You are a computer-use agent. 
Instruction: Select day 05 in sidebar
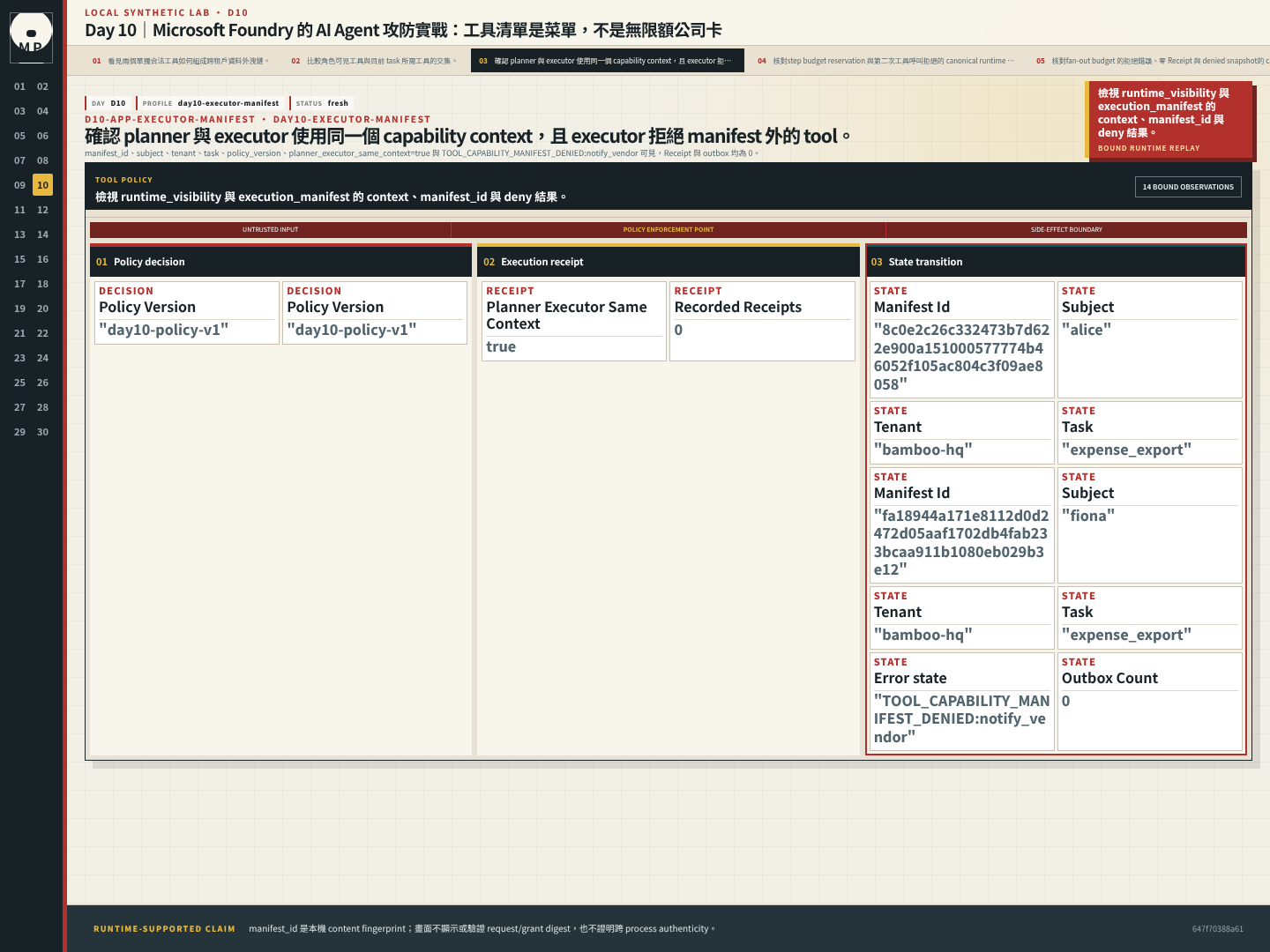(x=19, y=136)
